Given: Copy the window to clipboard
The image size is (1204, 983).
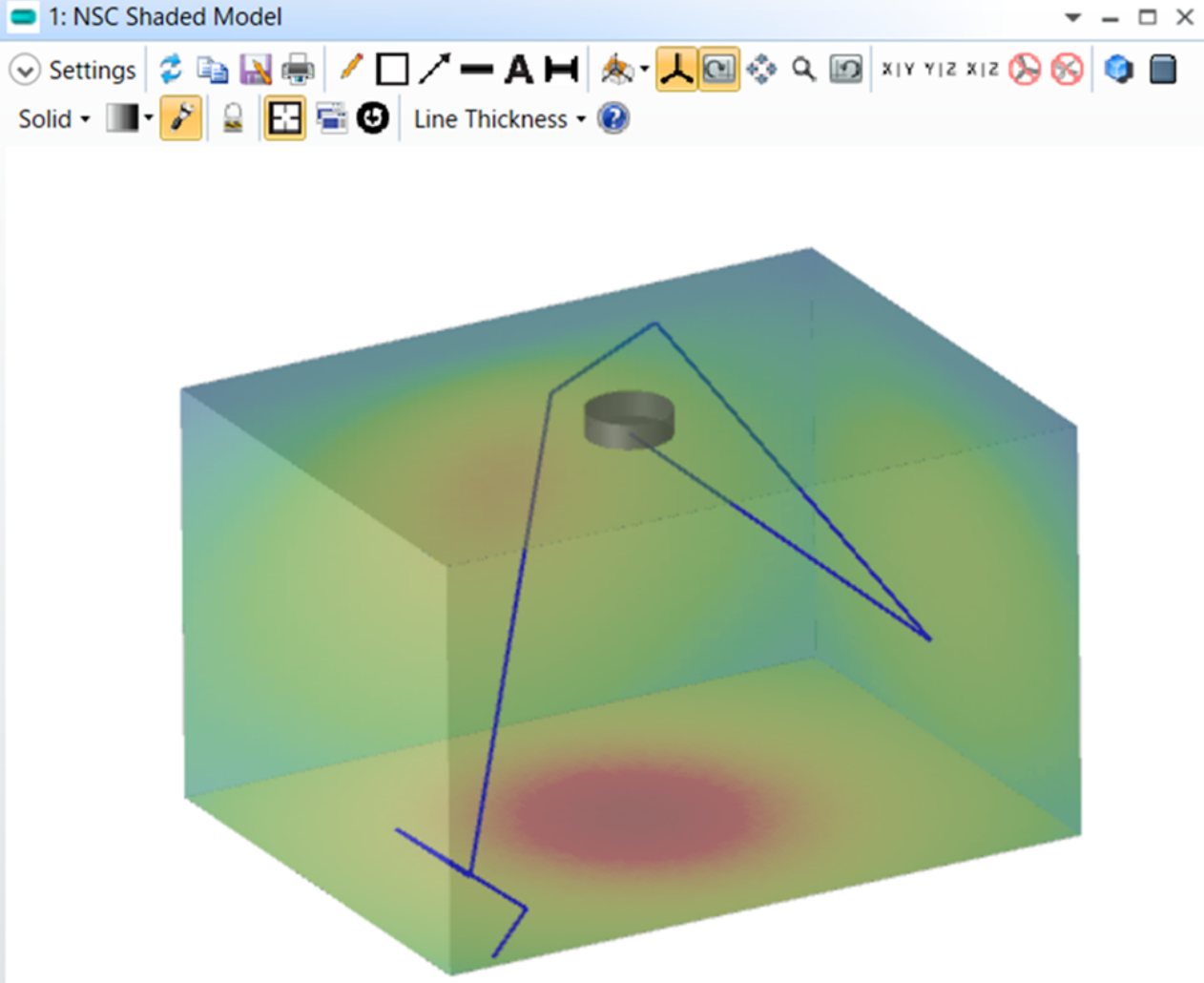Looking at the screenshot, I should click(213, 70).
